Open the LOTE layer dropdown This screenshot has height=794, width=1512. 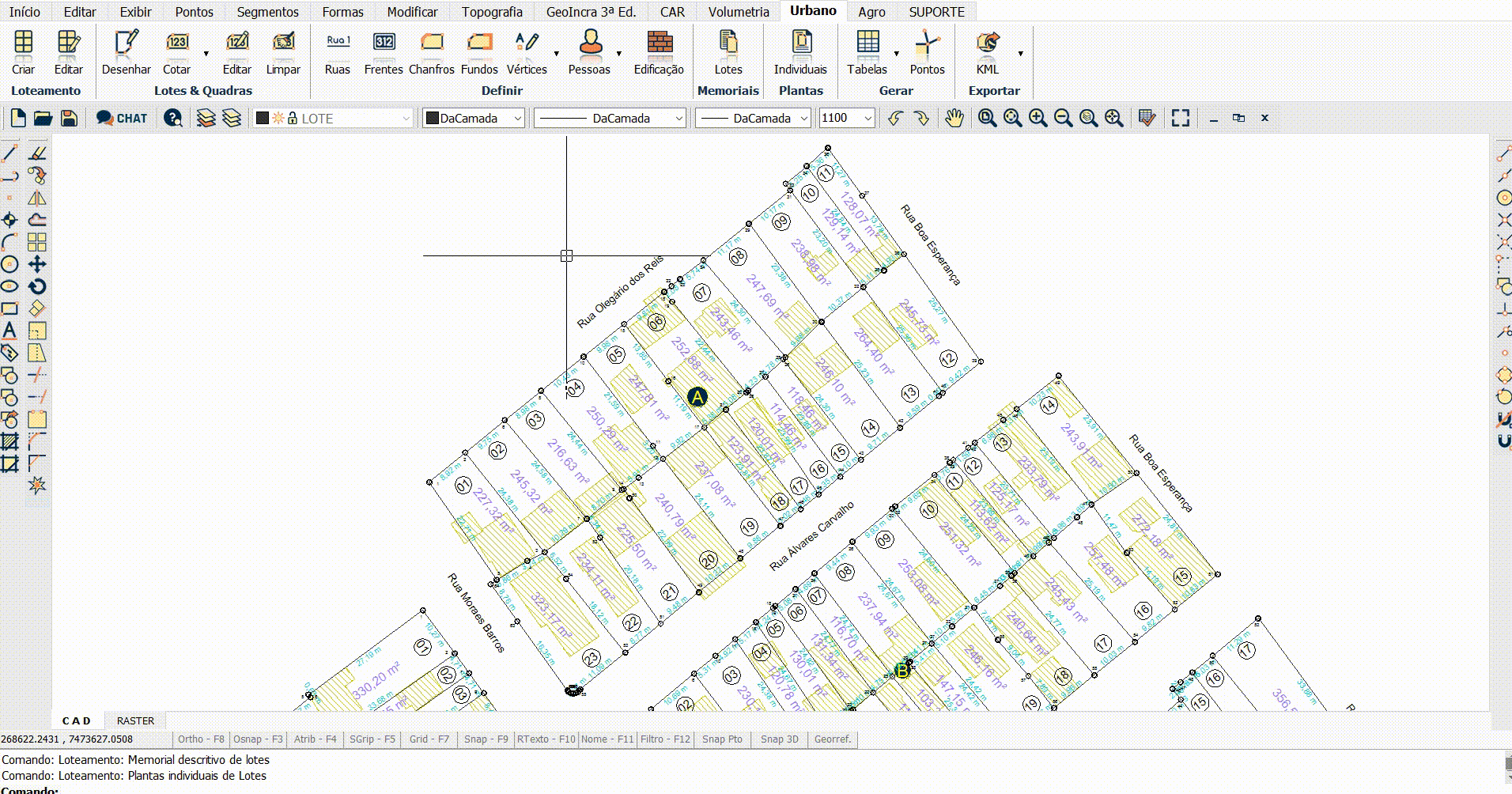point(333,119)
